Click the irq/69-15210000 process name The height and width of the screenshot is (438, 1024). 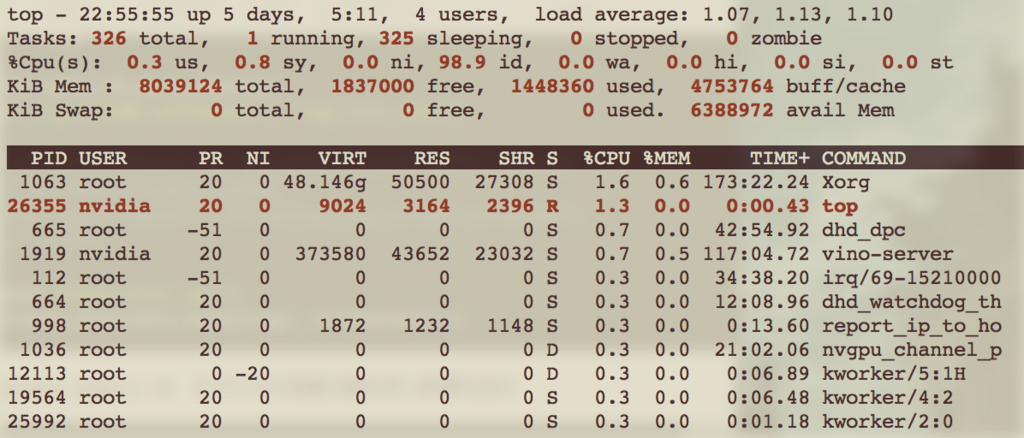click(x=911, y=278)
